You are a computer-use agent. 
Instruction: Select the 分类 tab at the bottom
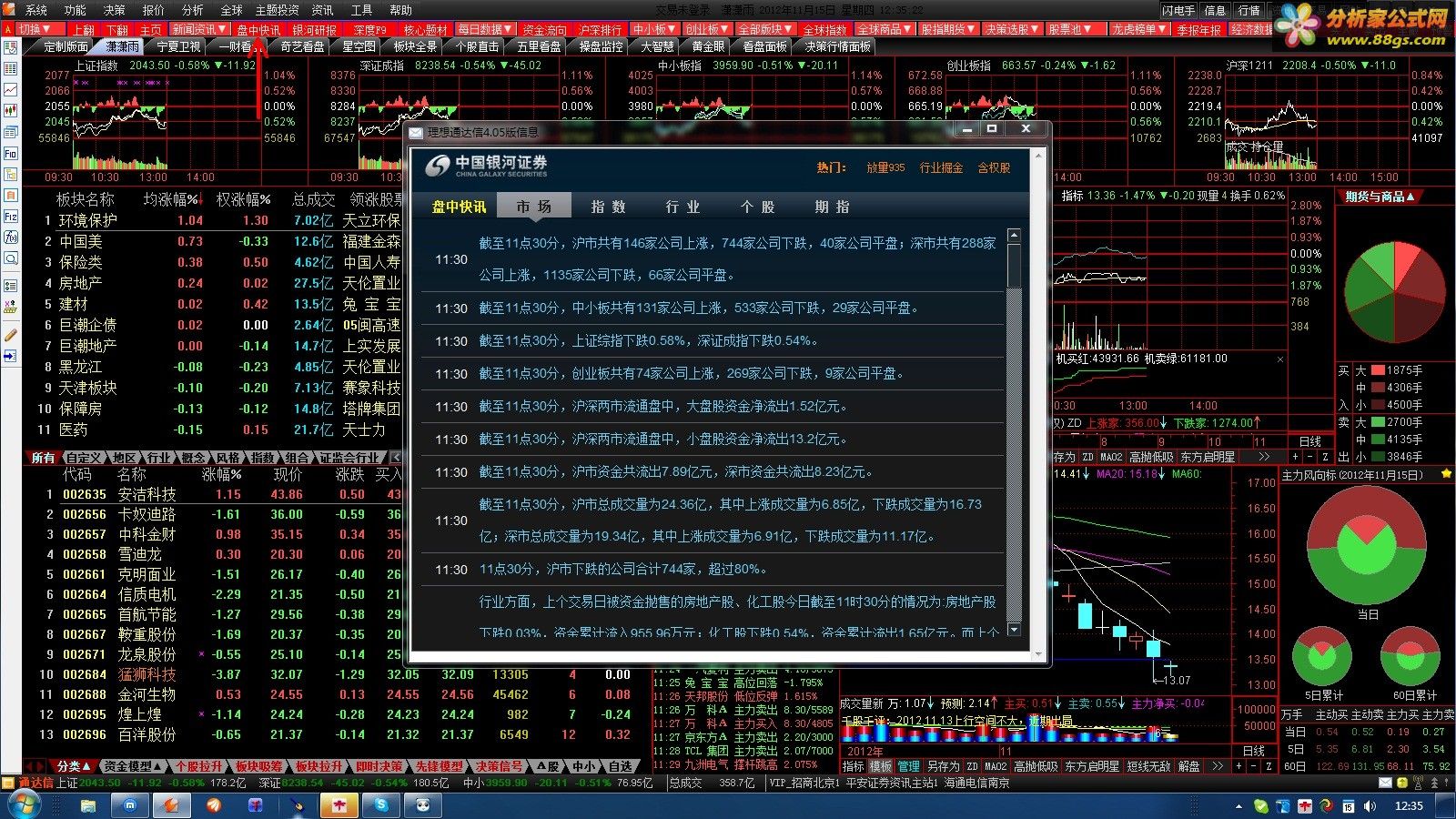72,766
